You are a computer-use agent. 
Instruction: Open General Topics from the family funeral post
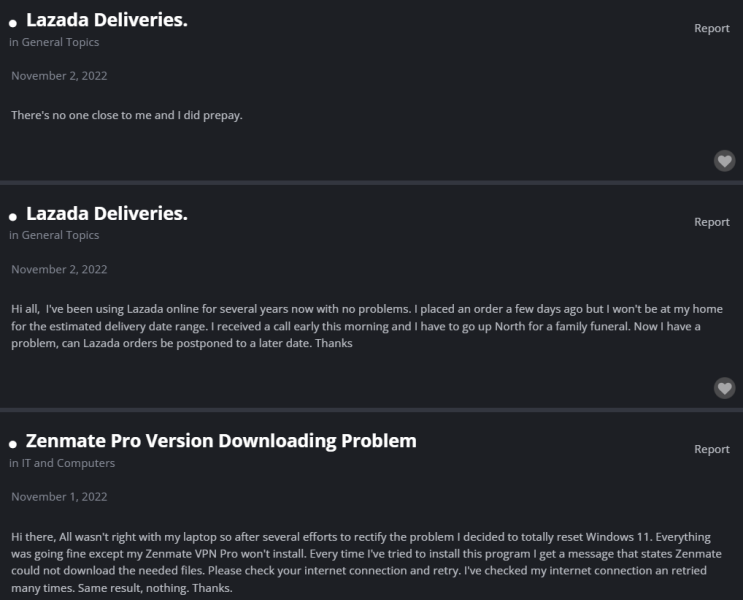[60, 235]
